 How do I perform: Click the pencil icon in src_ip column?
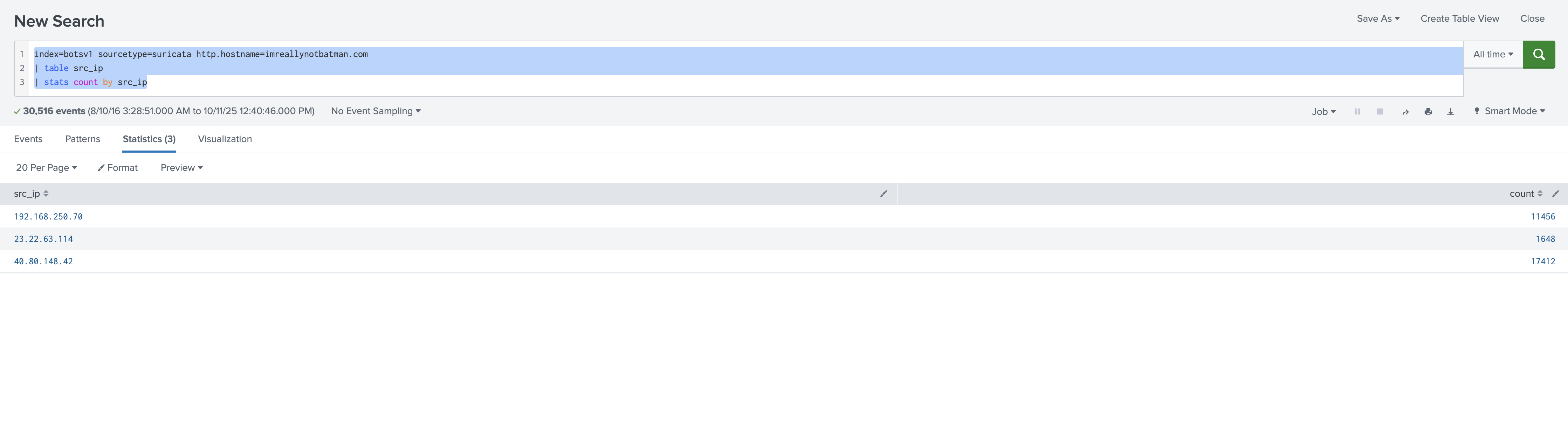click(883, 194)
